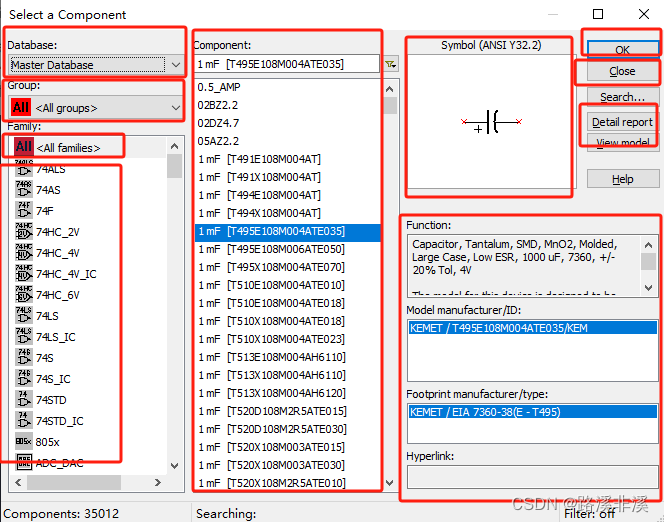Click the View model button
This screenshot has height=522, width=664.
[623, 143]
